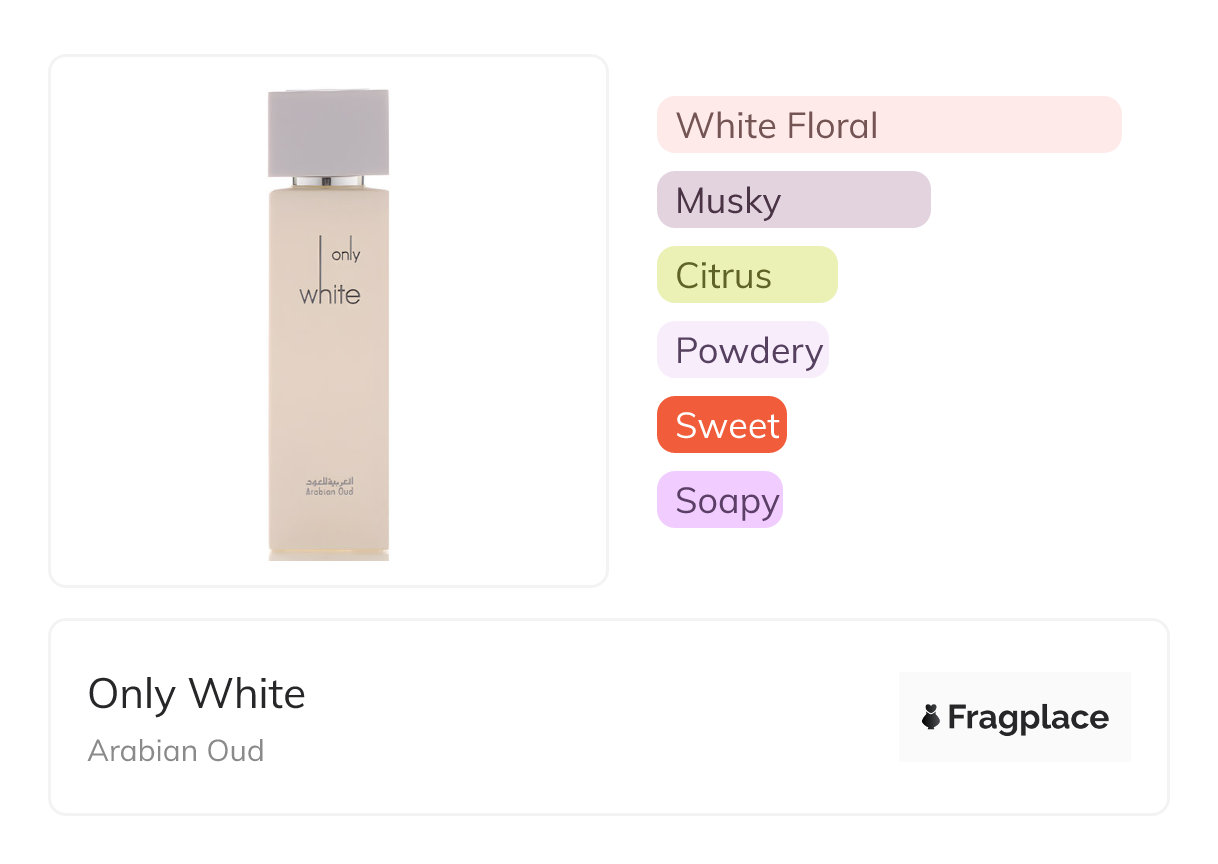Pick the Soapy accord bar
1218x864 pixels.
pos(719,500)
